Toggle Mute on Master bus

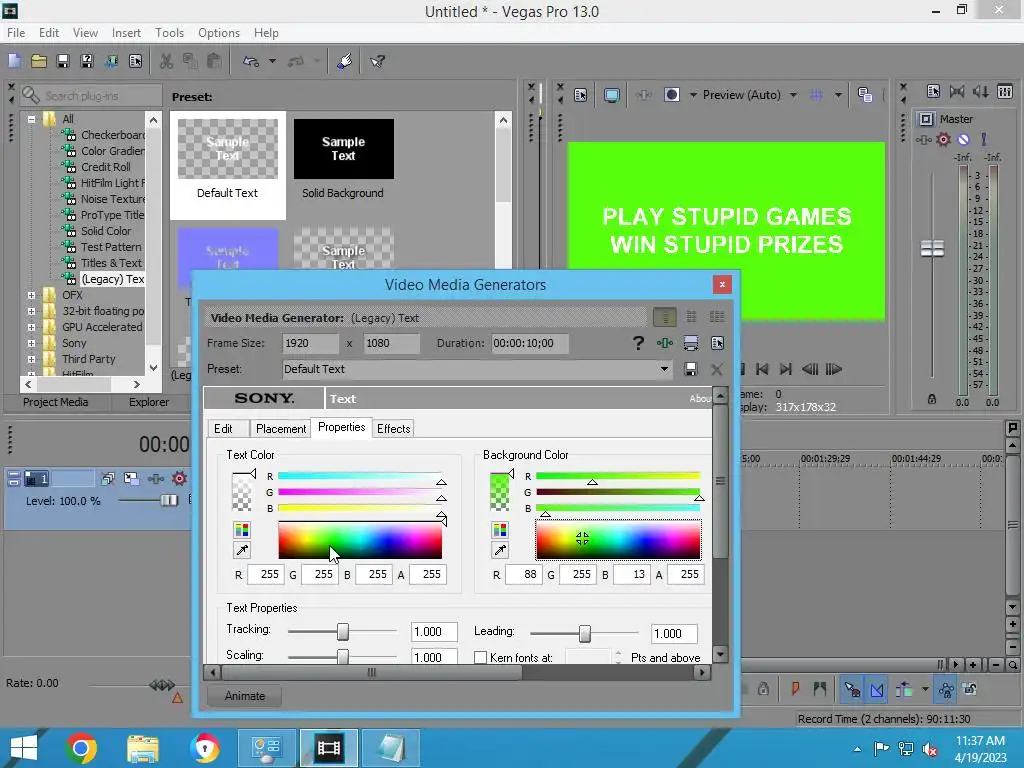pyautogui.click(x=963, y=139)
